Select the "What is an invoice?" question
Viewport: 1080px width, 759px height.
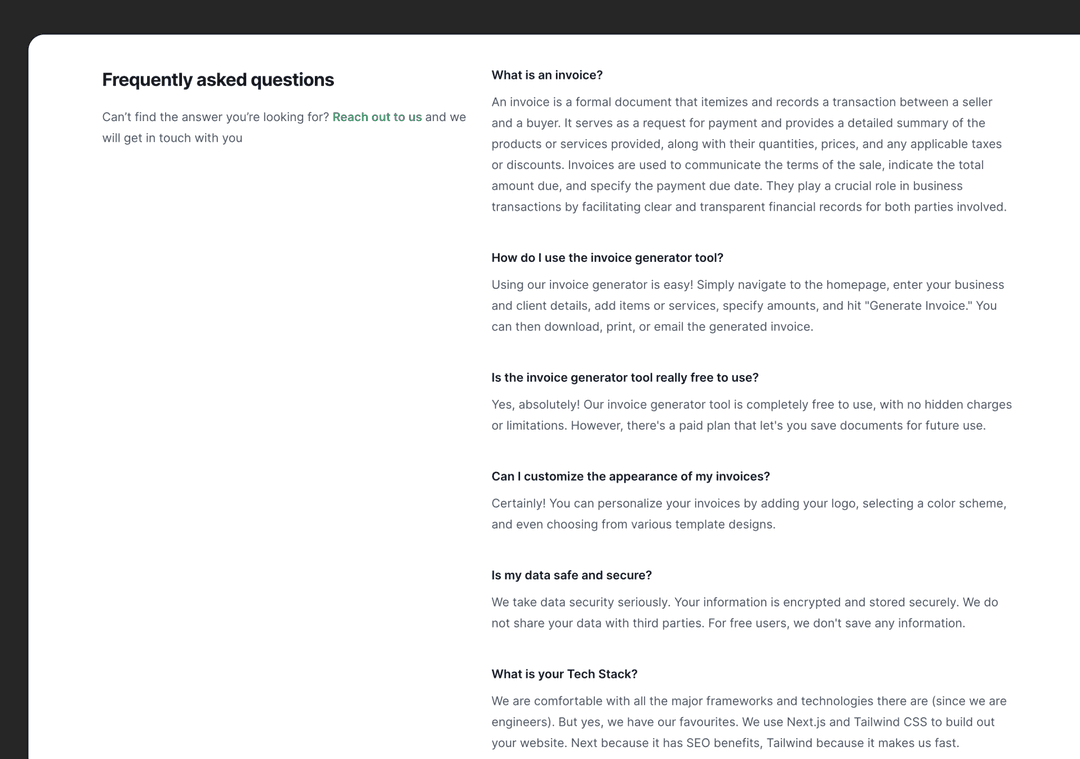547,75
